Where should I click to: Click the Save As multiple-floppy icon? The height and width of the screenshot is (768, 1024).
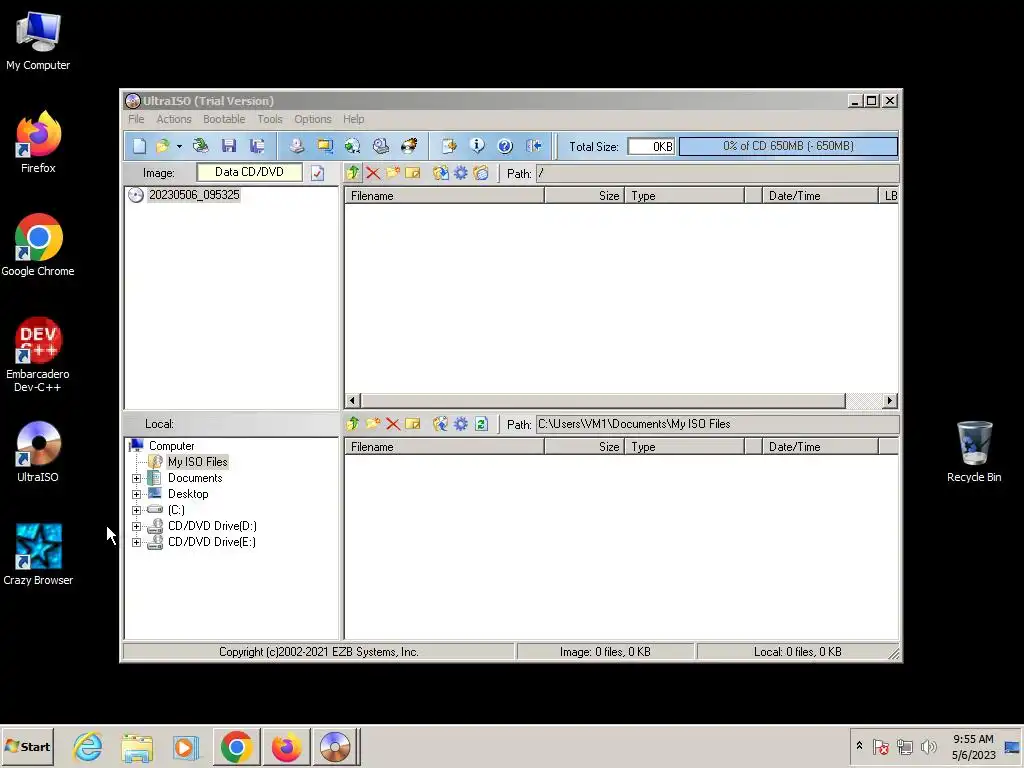[x=257, y=146]
